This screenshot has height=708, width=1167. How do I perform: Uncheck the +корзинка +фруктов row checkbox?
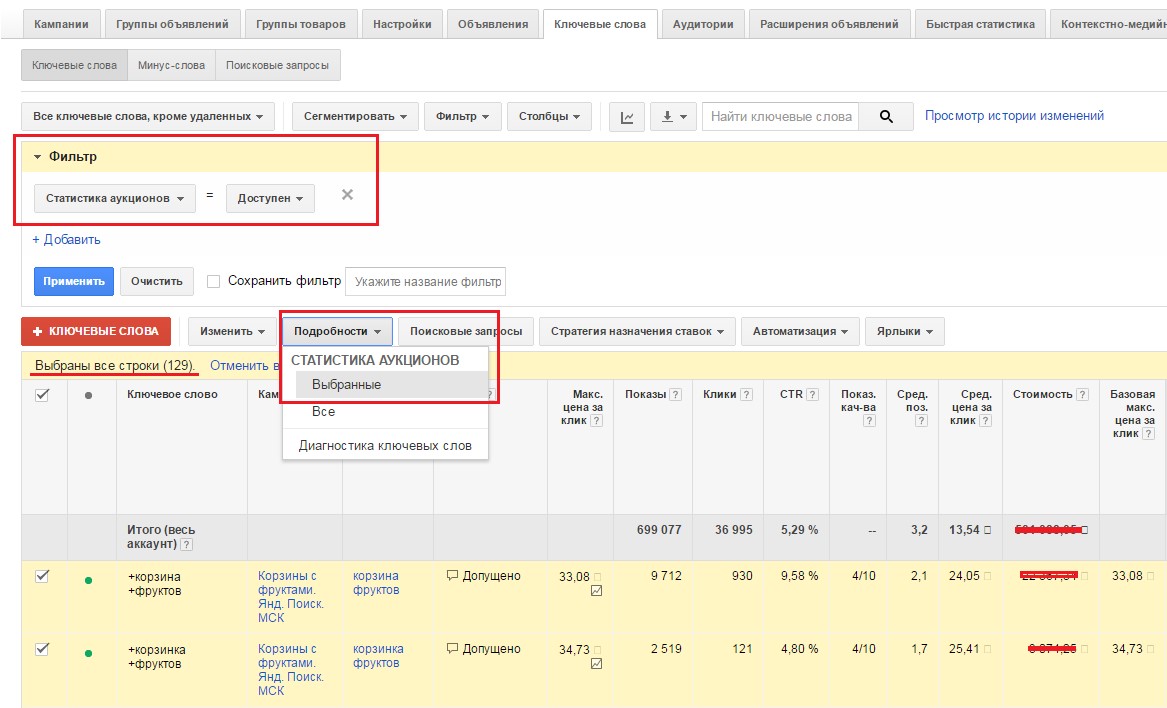pos(42,649)
